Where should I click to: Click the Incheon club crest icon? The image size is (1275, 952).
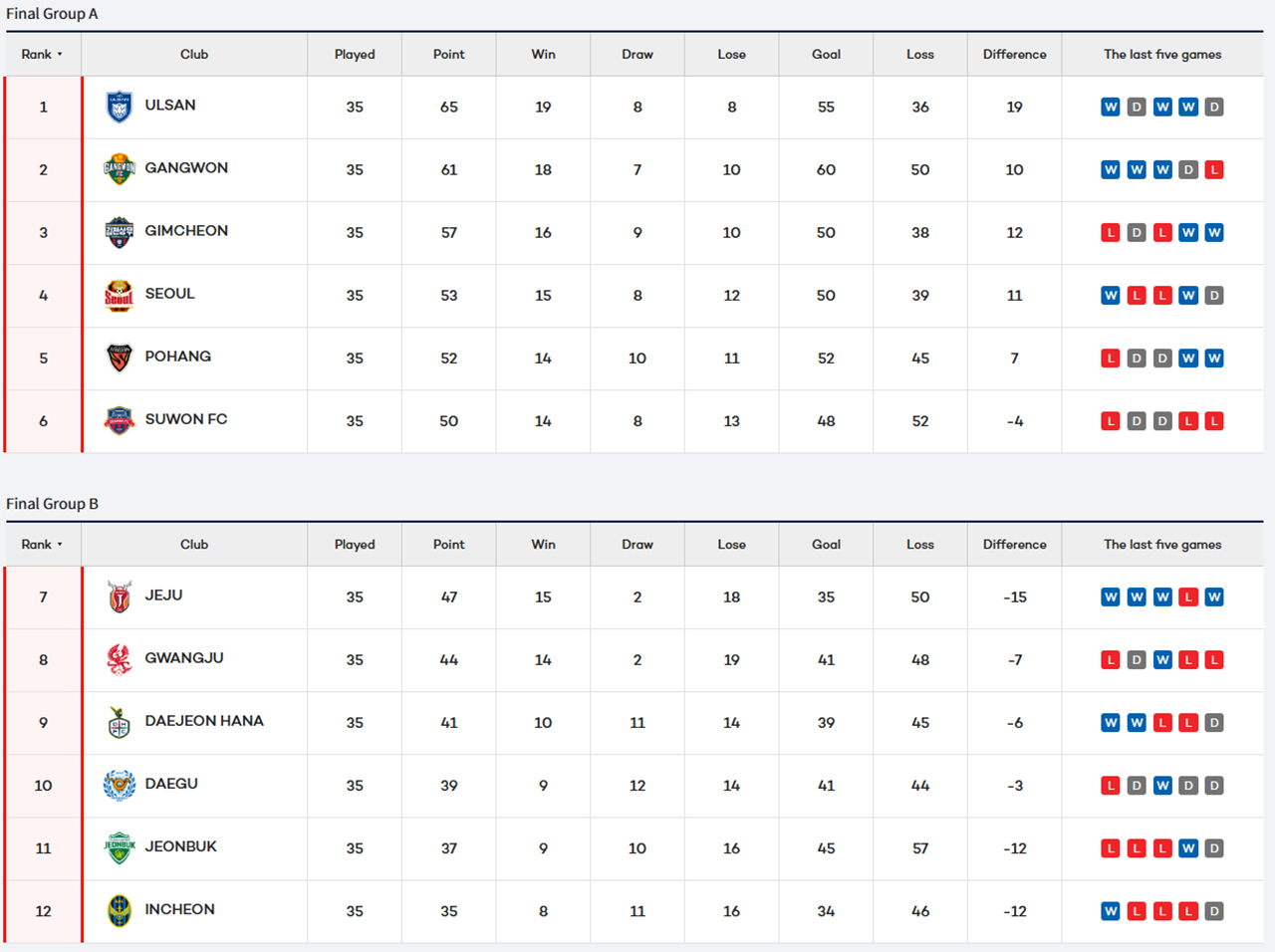[x=120, y=910]
